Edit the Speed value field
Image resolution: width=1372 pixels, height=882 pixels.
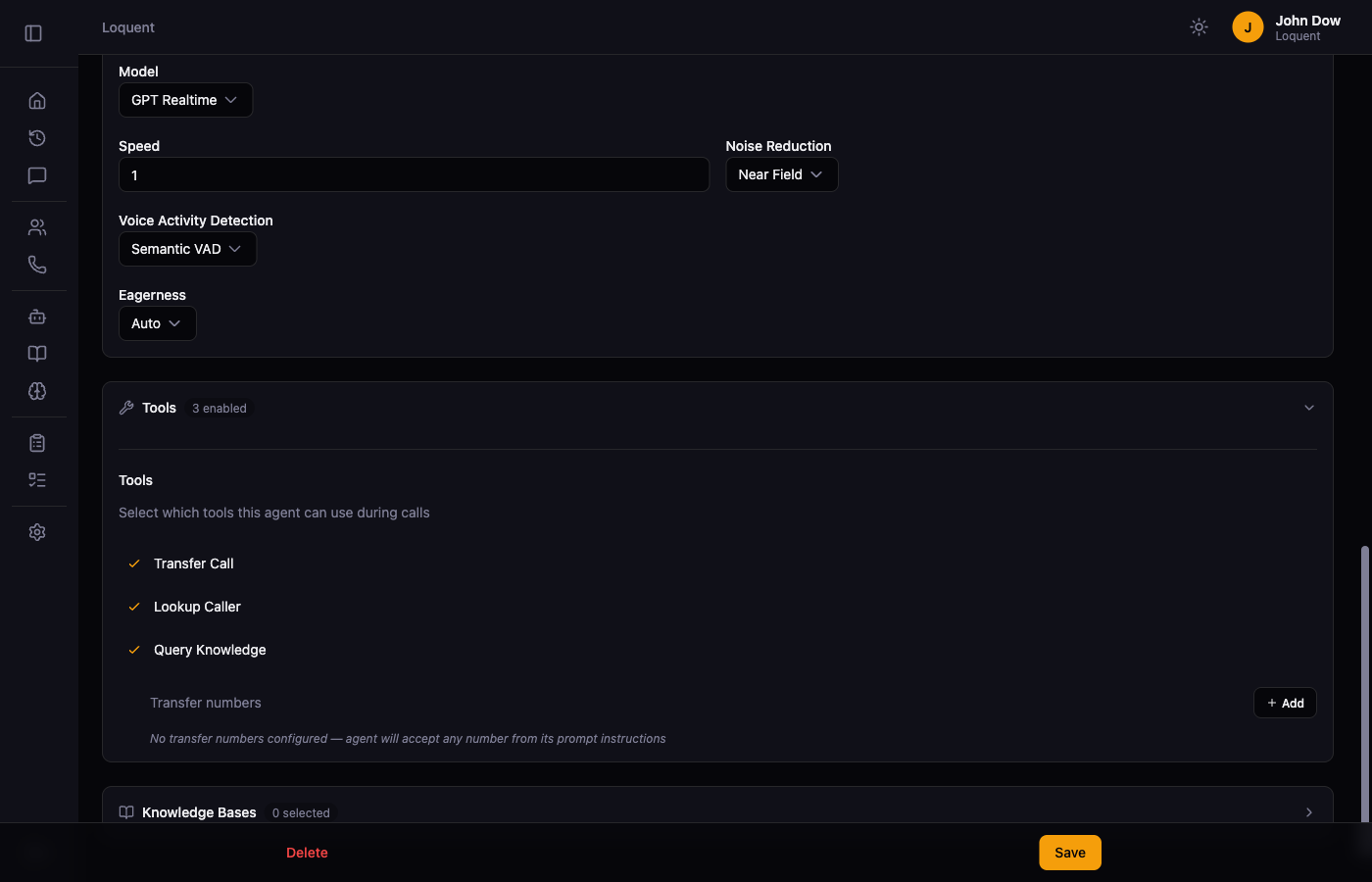[x=414, y=174]
